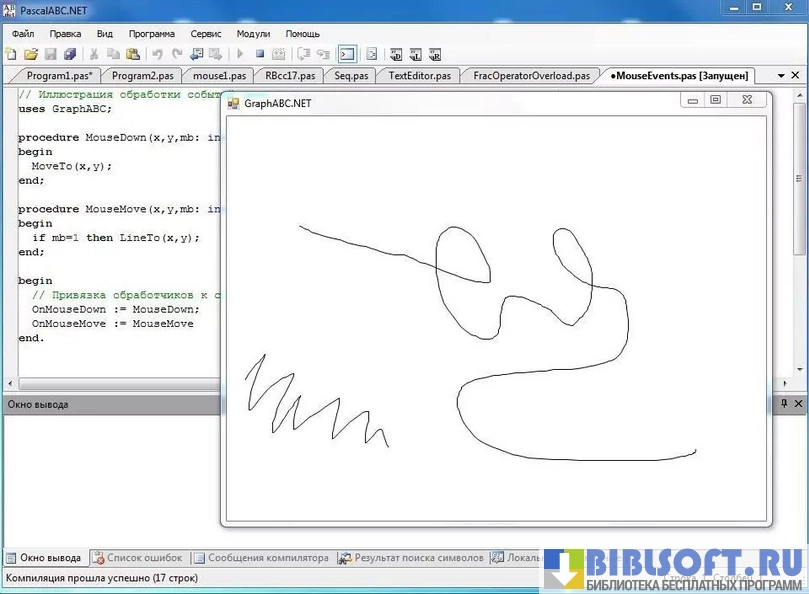Click the Open file folder icon

tap(31, 54)
